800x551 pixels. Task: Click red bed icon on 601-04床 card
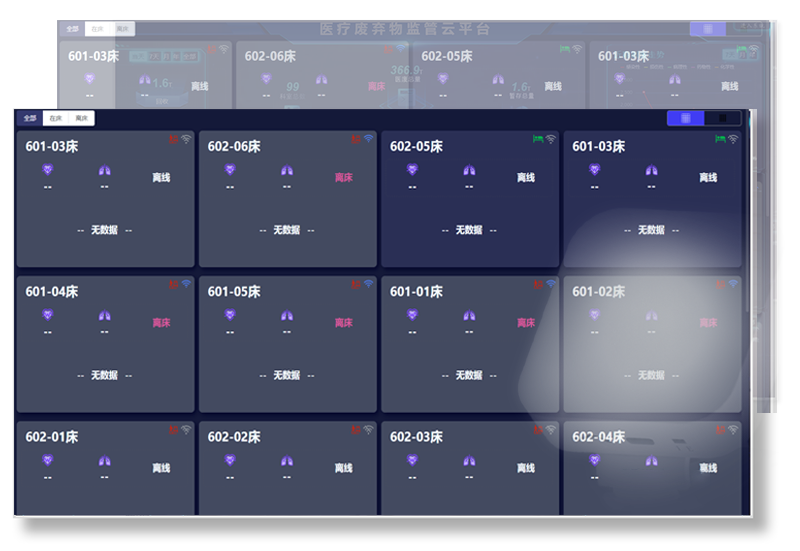click(x=173, y=284)
